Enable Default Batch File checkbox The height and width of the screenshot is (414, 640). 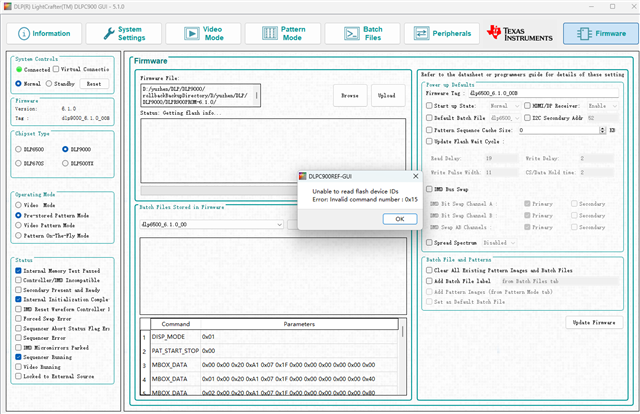point(429,118)
